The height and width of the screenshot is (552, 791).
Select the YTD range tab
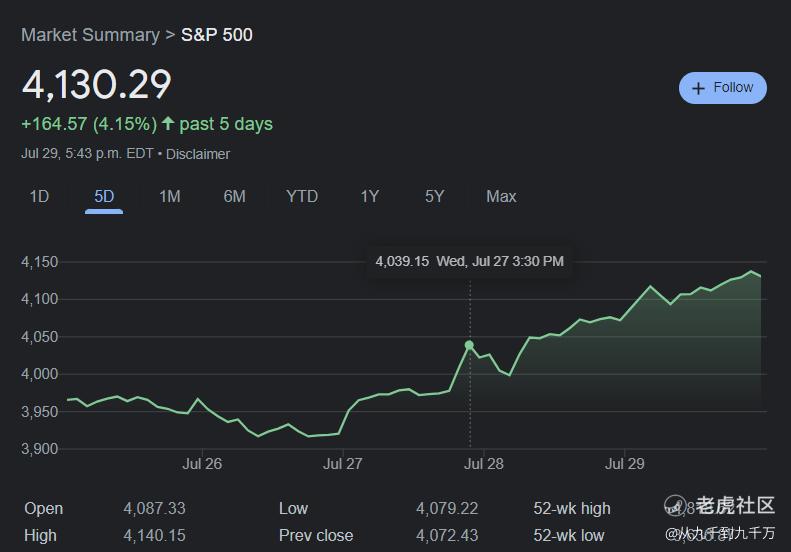point(302,196)
